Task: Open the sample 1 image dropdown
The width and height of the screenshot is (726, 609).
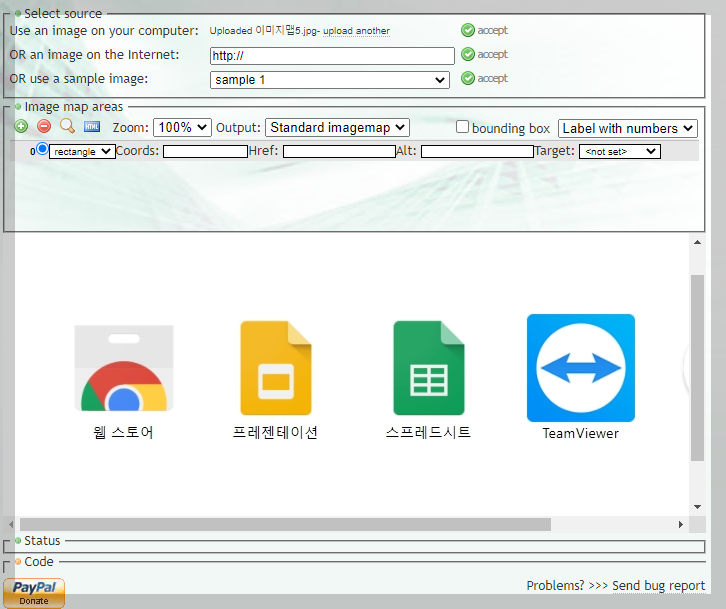Action: pyautogui.click(x=330, y=80)
